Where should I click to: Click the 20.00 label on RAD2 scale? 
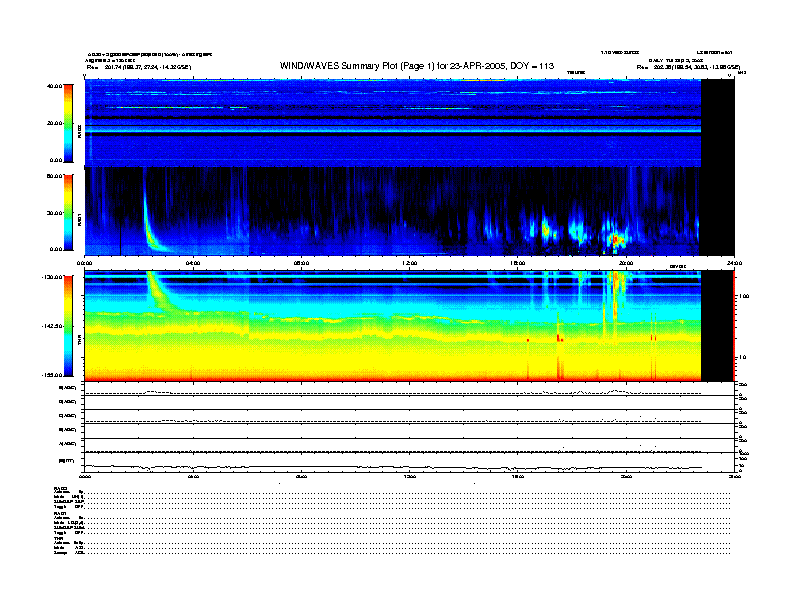[54, 123]
